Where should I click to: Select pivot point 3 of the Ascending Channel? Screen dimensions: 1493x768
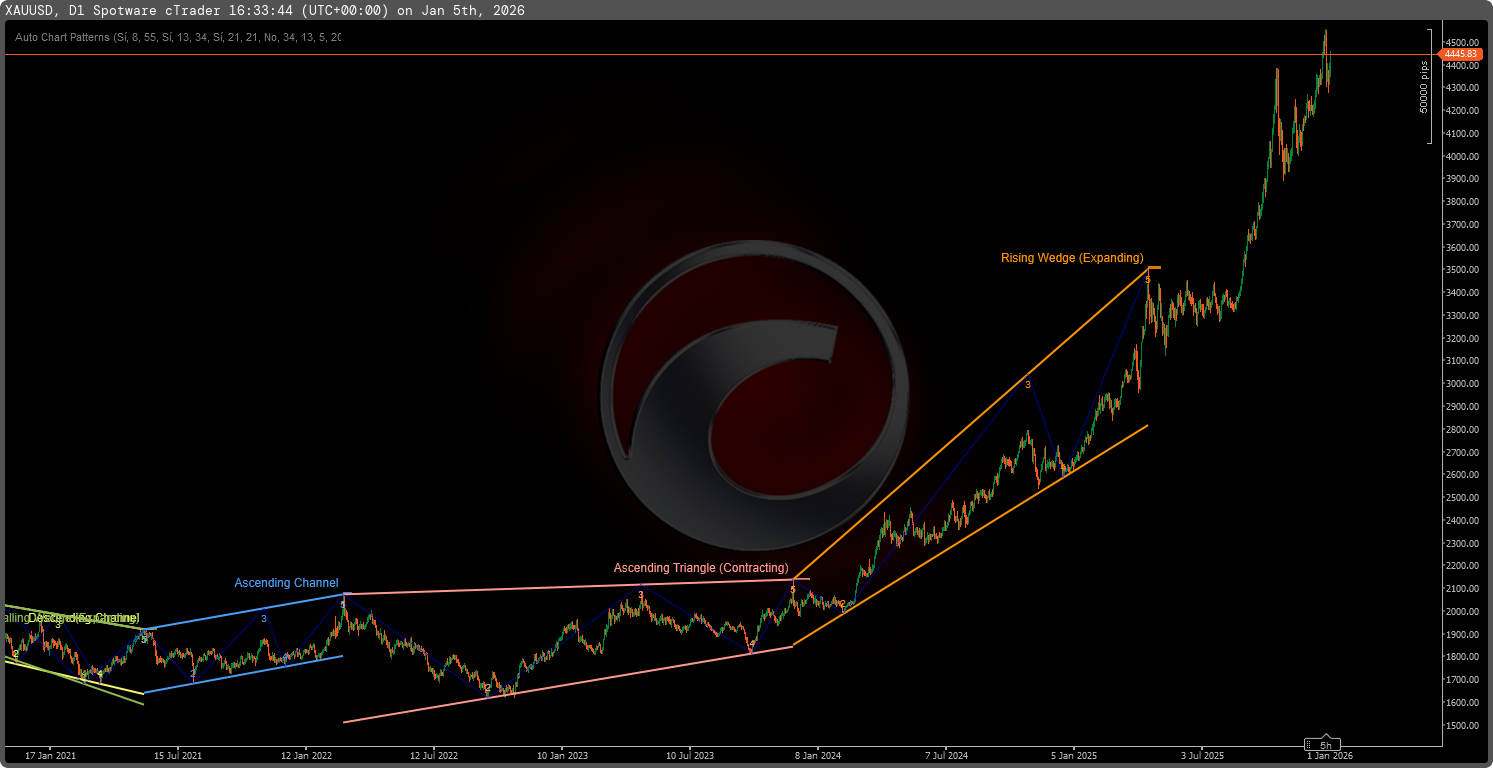click(x=264, y=618)
